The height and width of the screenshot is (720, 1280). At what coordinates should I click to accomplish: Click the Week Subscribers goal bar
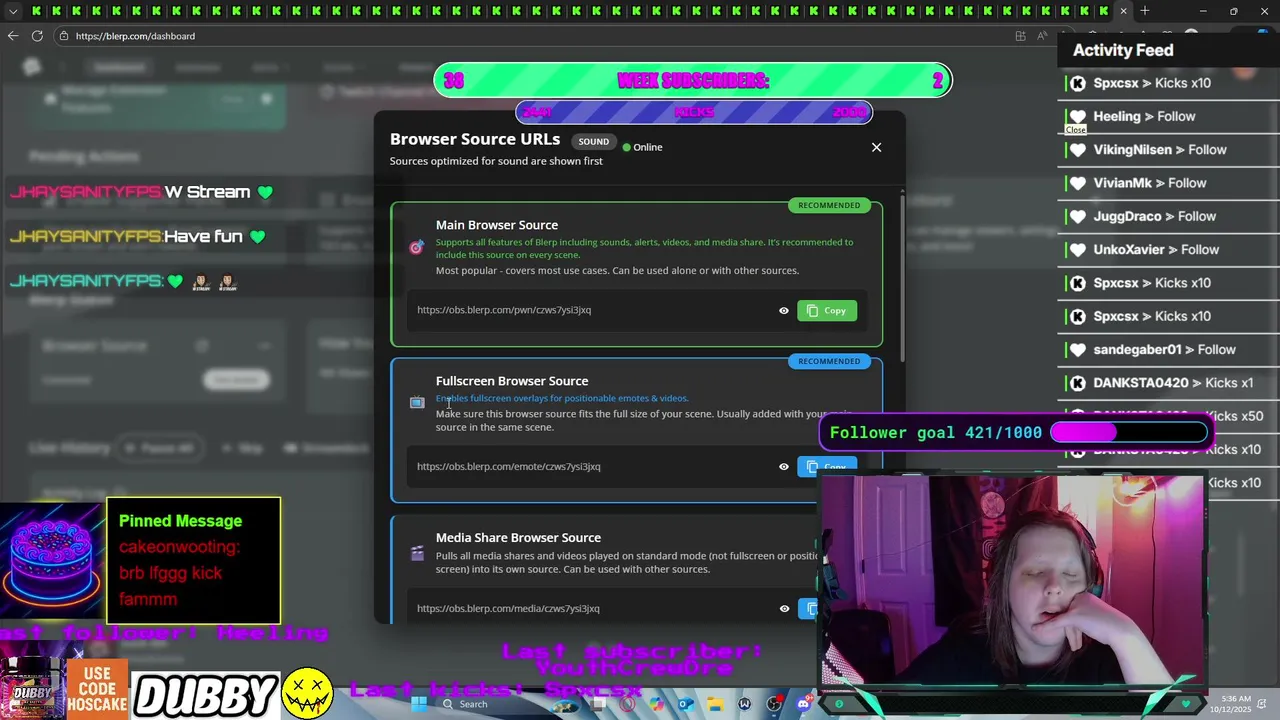click(x=693, y=81)
